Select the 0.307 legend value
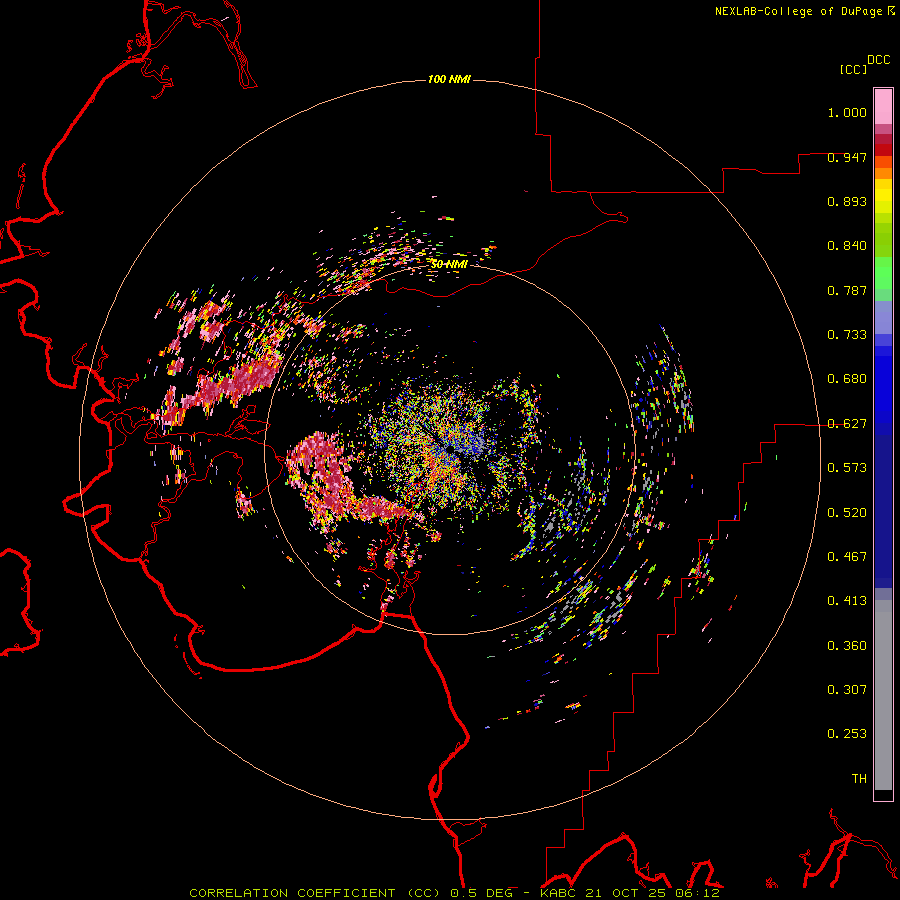900x900 pixels. pyautogui.click(x=847, y=690)
